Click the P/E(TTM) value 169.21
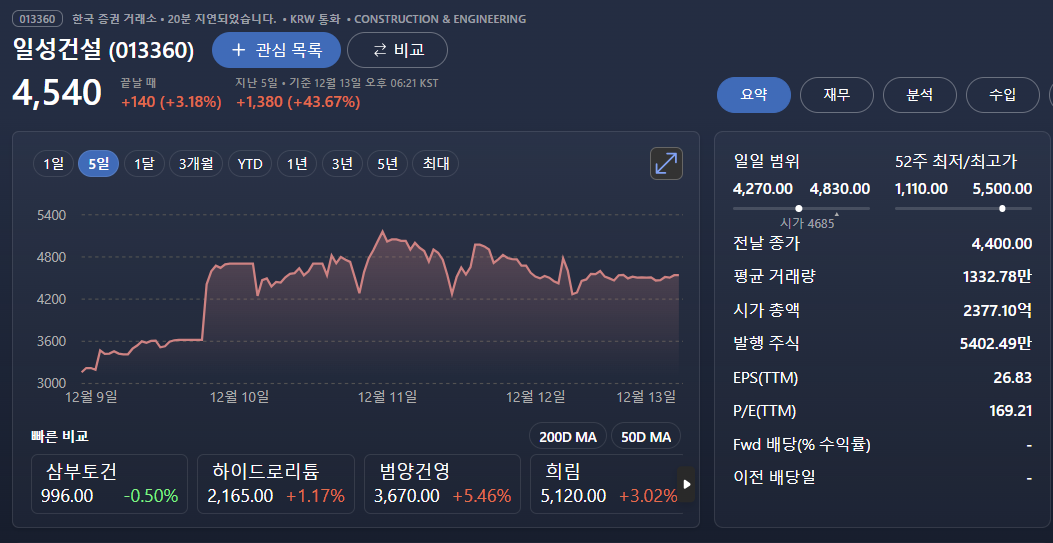This screenshot has height=543, width=1053. coord(1011,411)
